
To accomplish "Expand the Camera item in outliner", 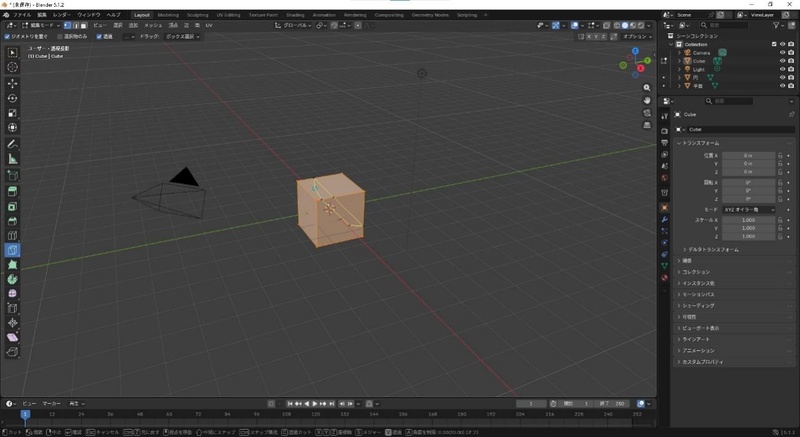I will point(679,53).
